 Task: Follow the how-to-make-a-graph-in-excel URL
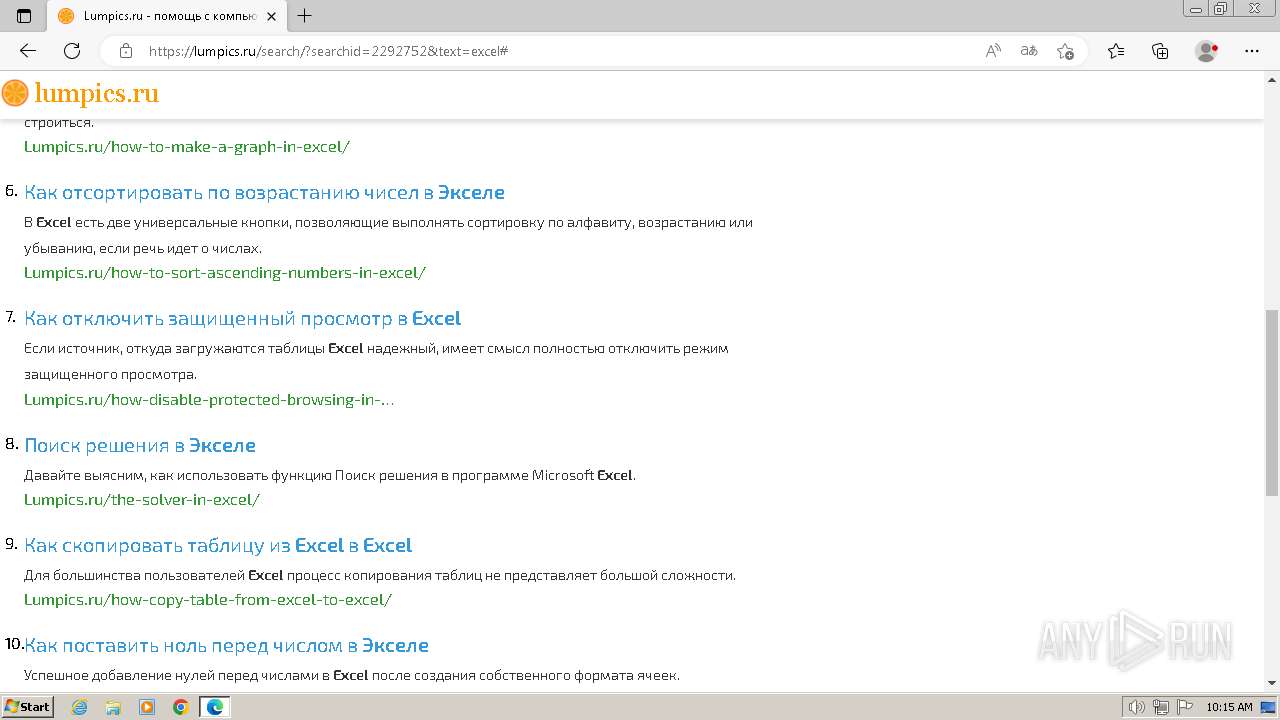click(187, 146)
